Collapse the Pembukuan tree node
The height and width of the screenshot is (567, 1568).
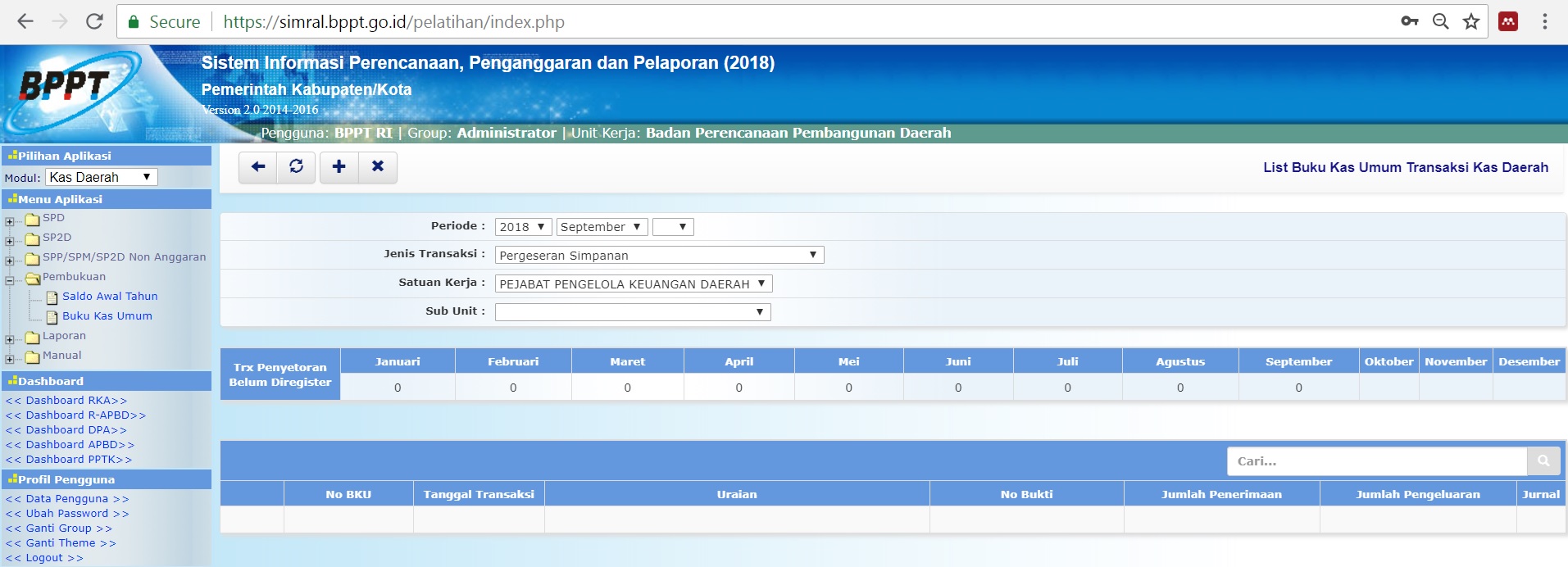coord(10,280)
